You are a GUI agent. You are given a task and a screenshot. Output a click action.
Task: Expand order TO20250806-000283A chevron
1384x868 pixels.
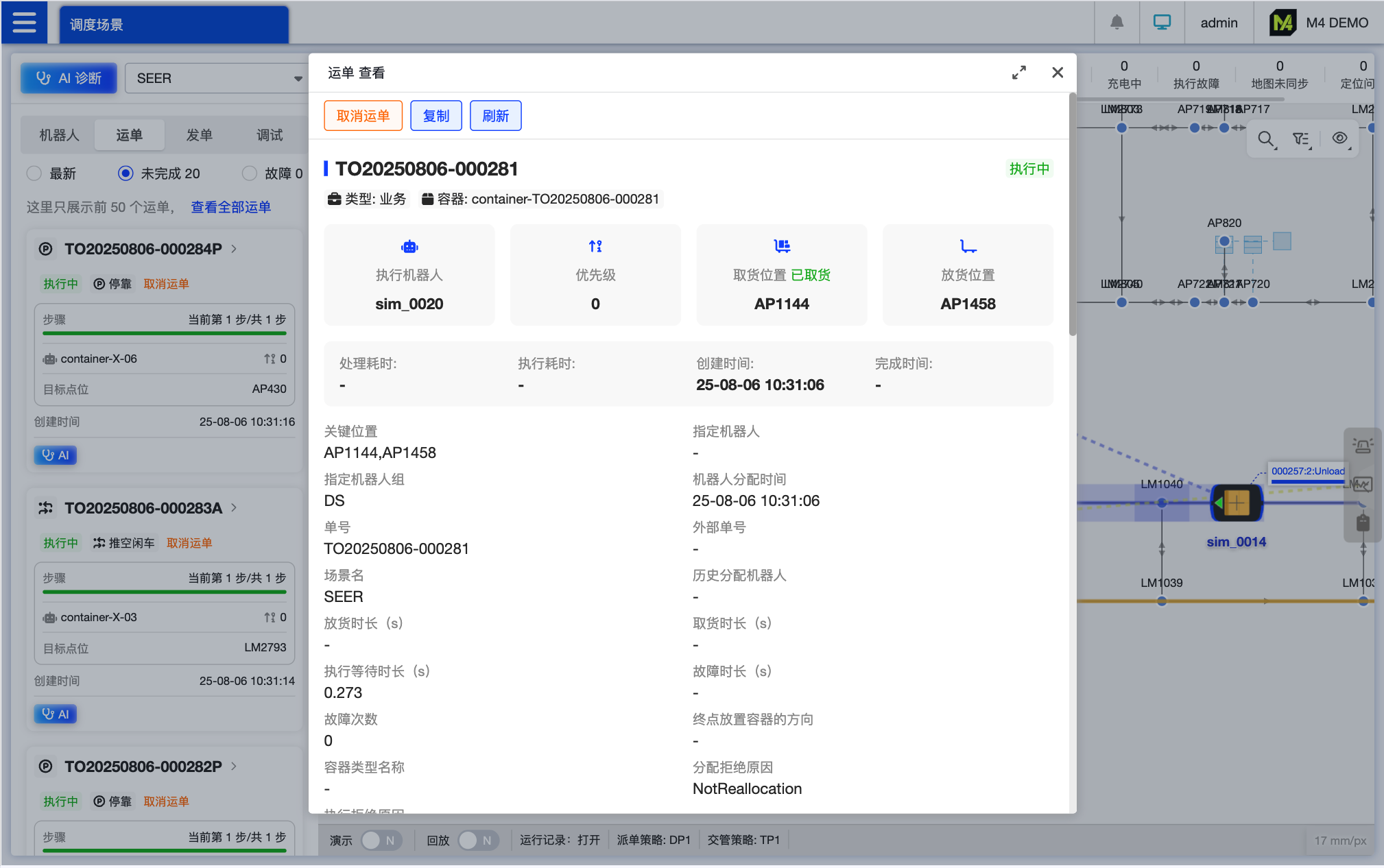[235, 508]
